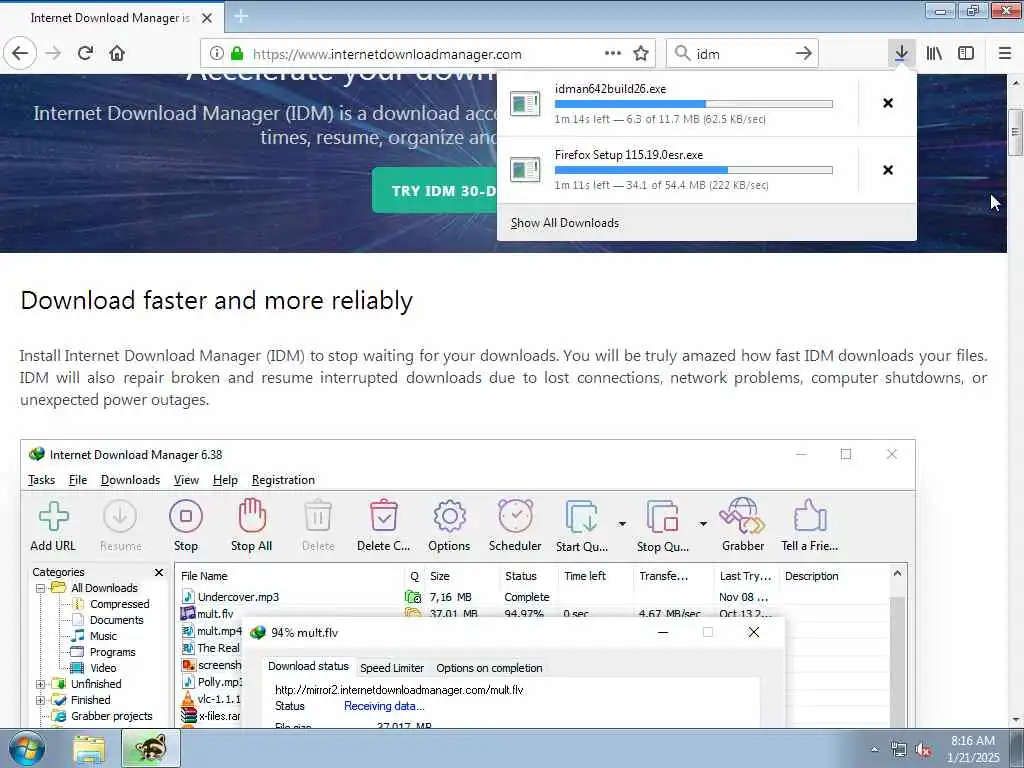The height and width of the screenshot is (768, 1024).
Task: Click the page vertical scrollbar thumb
Action: (1015, 133)
